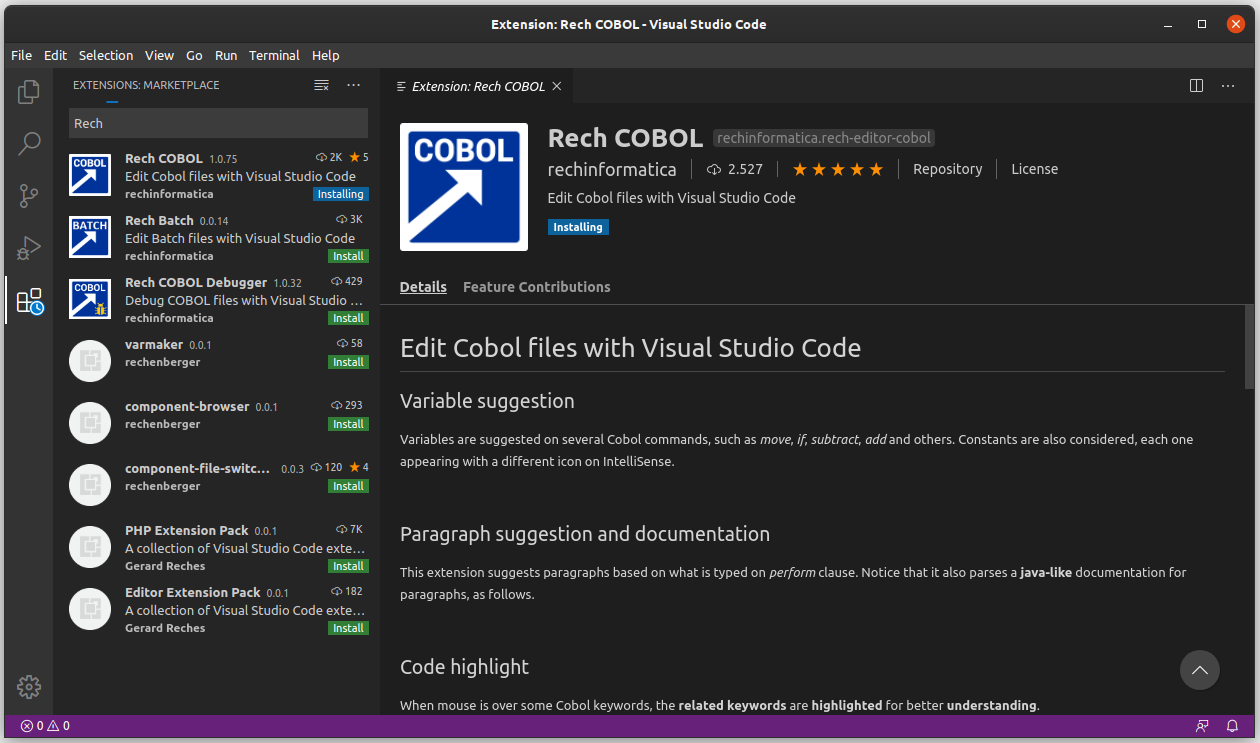View the Rech COBOL License
Image resolution: width=1260 pixels, height=743 pixels.
tap(1034, 169)
